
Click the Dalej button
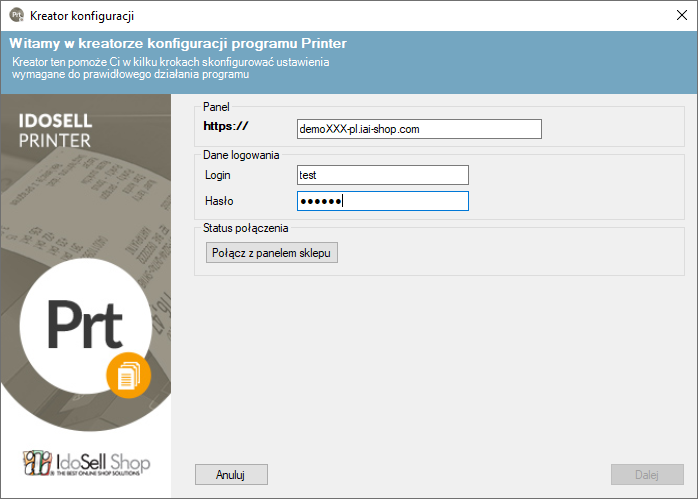(x=647, y=474)
